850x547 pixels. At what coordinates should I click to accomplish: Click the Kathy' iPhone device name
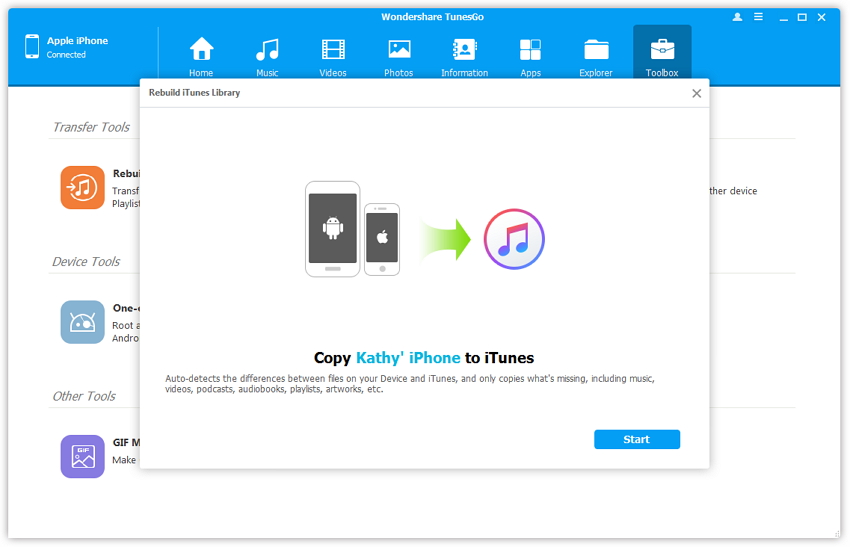click(408, 358)
